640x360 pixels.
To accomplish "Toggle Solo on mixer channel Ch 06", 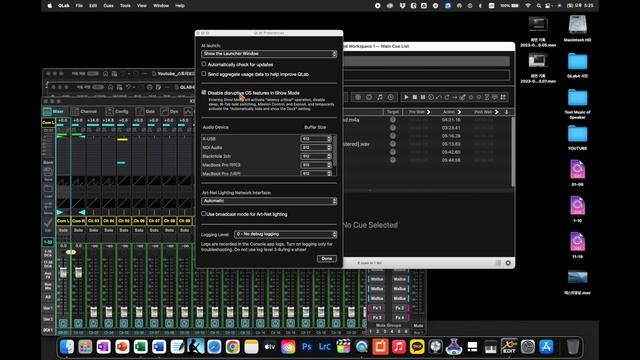I will (139, 230).
